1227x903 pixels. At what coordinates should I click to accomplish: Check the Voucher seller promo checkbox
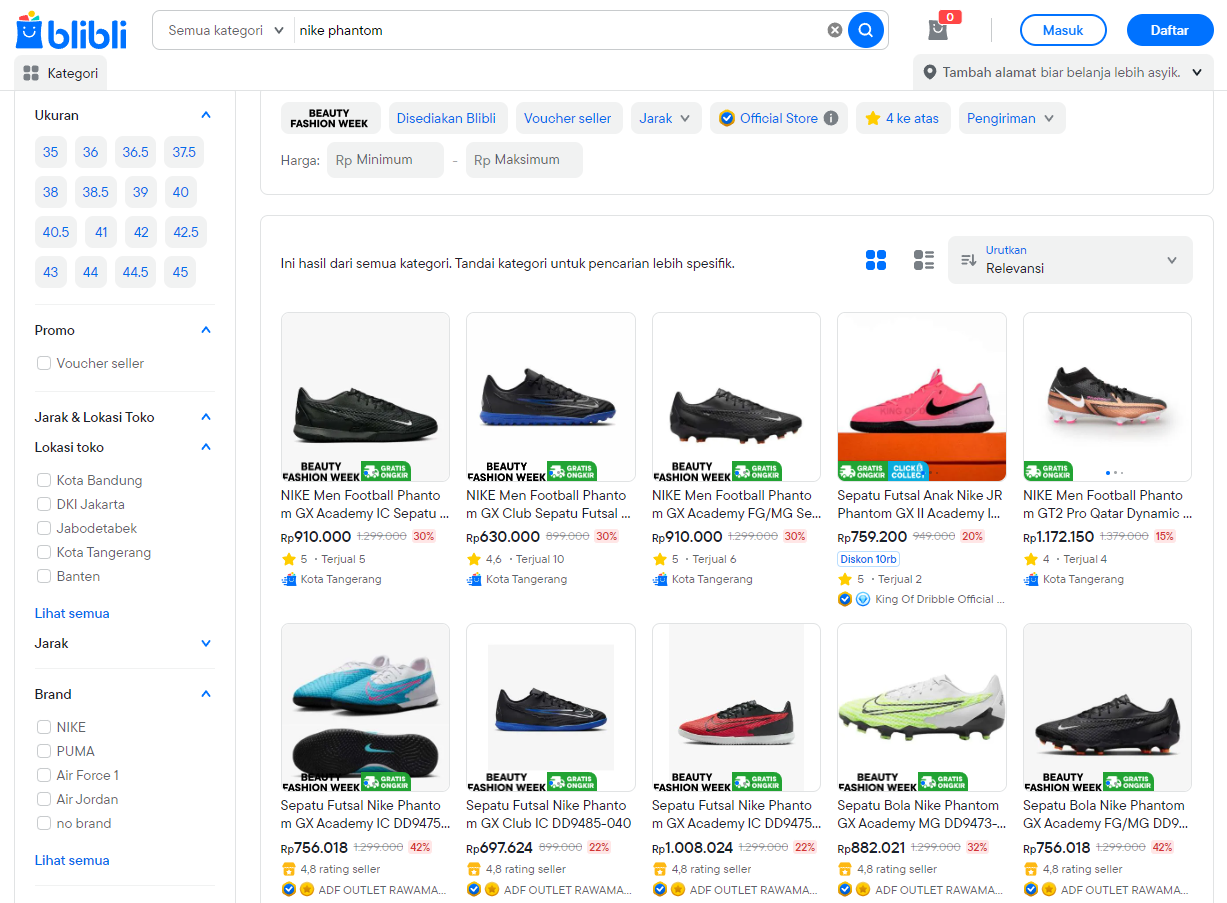(44, 363)
